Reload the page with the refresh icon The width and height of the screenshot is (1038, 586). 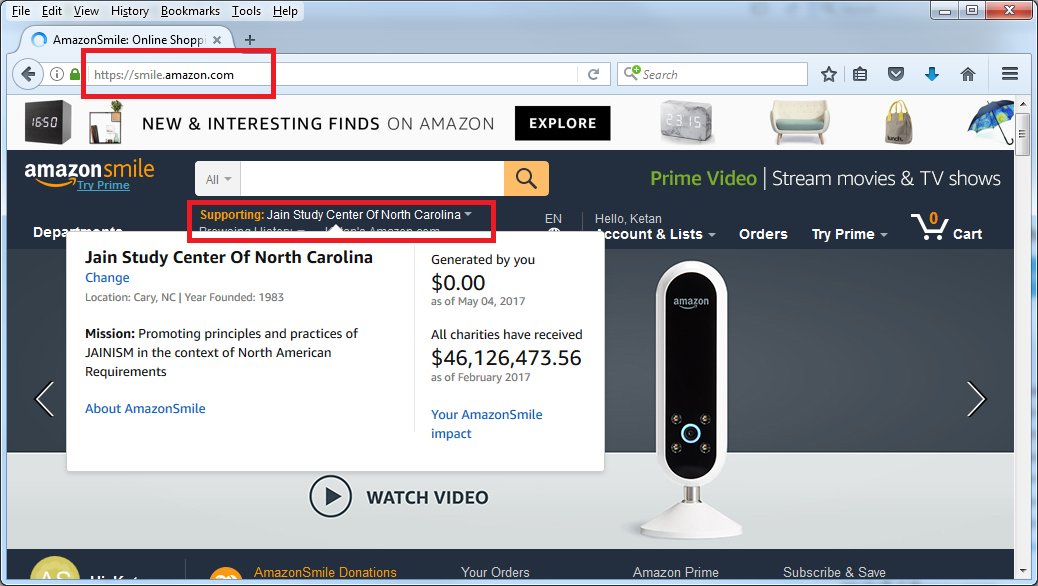pyautogui.click(x=594, y=74)
